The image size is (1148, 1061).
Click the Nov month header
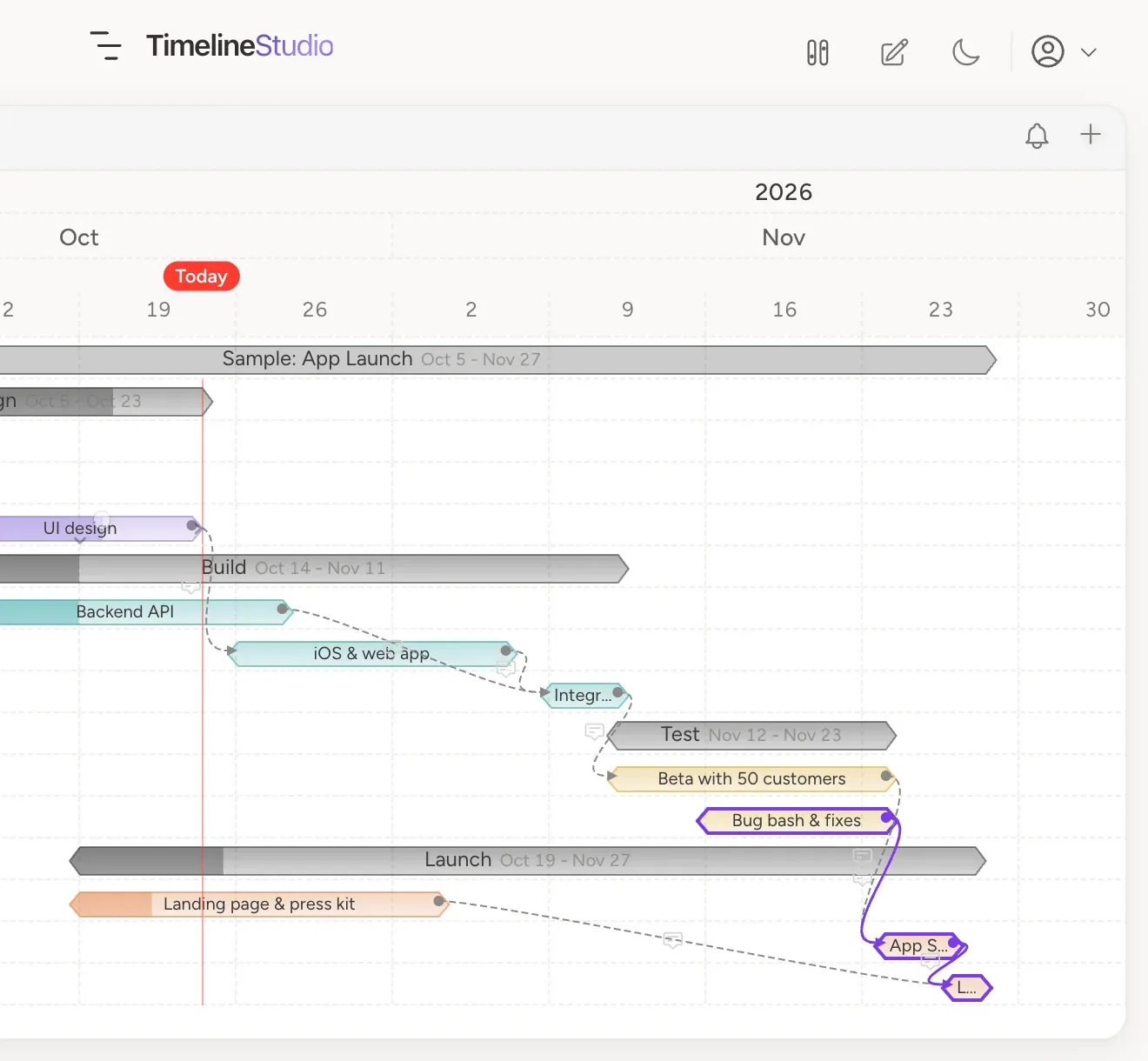784,237
